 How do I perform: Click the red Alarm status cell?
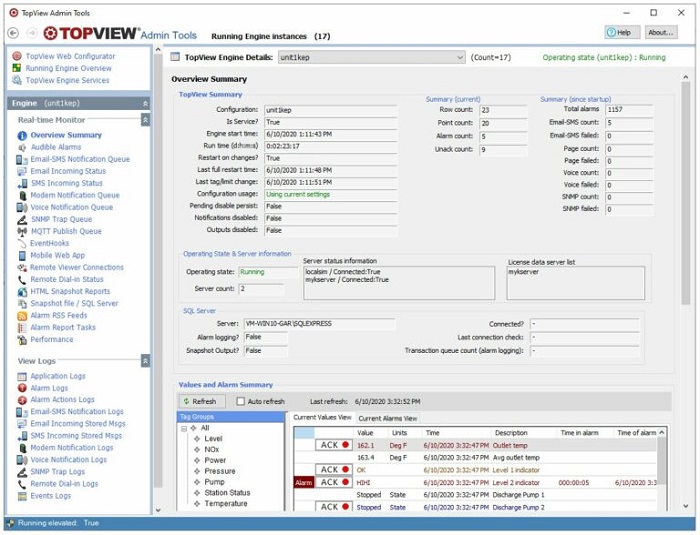tap(304, 482)
